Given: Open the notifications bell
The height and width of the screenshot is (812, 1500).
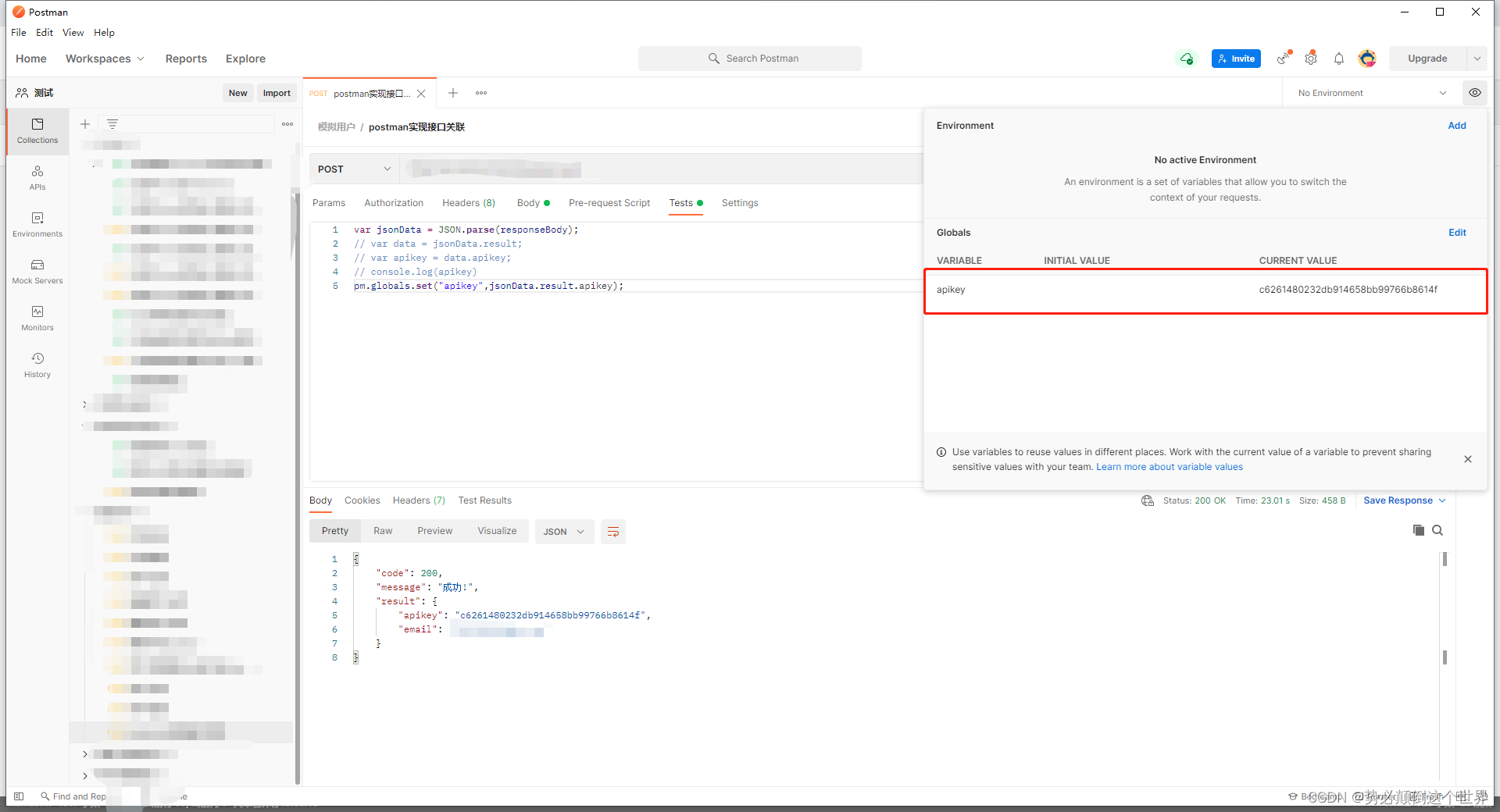Looking at the screenshot, I should coord(1339,59).
